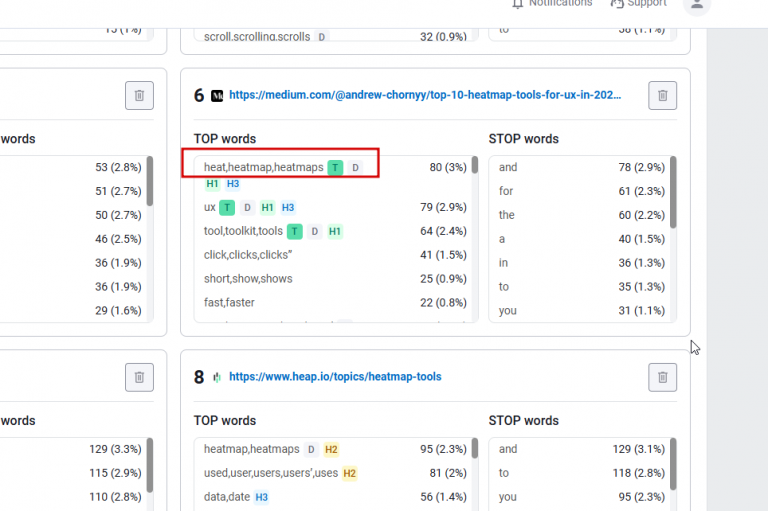Click the 129 (3.1%) stop word count
Screen dimensions: 768x511
639,449
